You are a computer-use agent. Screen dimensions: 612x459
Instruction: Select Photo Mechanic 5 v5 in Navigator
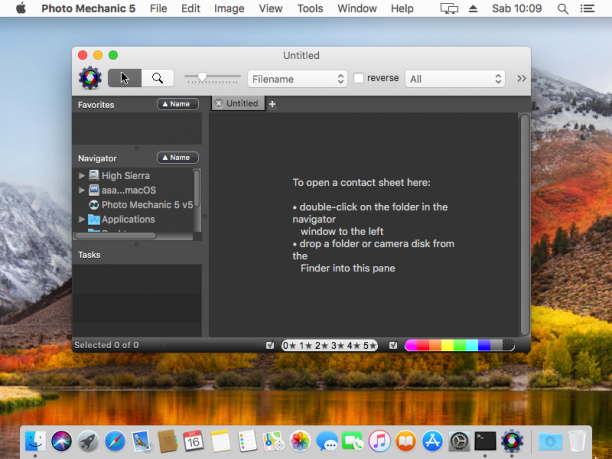pos(147,205)
